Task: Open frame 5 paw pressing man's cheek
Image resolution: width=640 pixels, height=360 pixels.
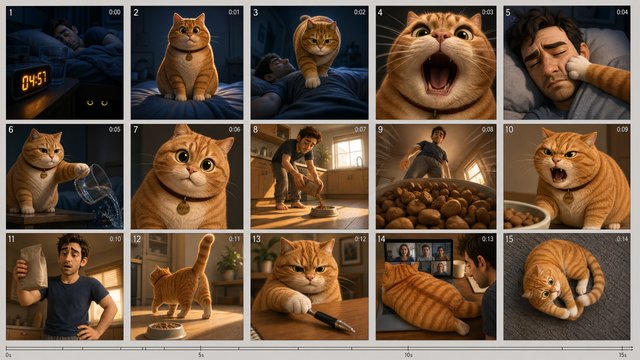Action: tap(567, 62)
